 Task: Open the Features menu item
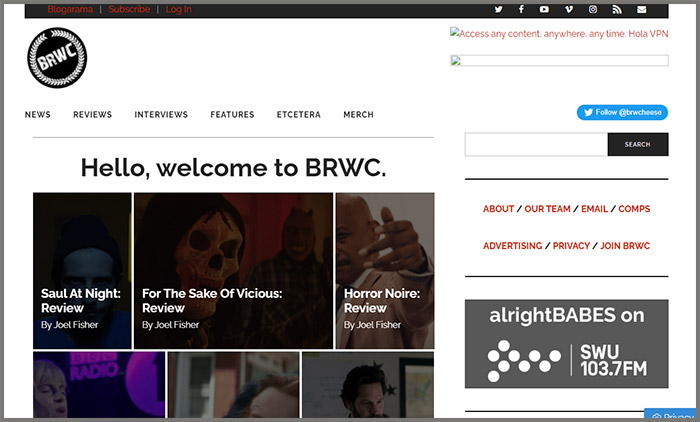pyautogui.click(x=232, y=115)
